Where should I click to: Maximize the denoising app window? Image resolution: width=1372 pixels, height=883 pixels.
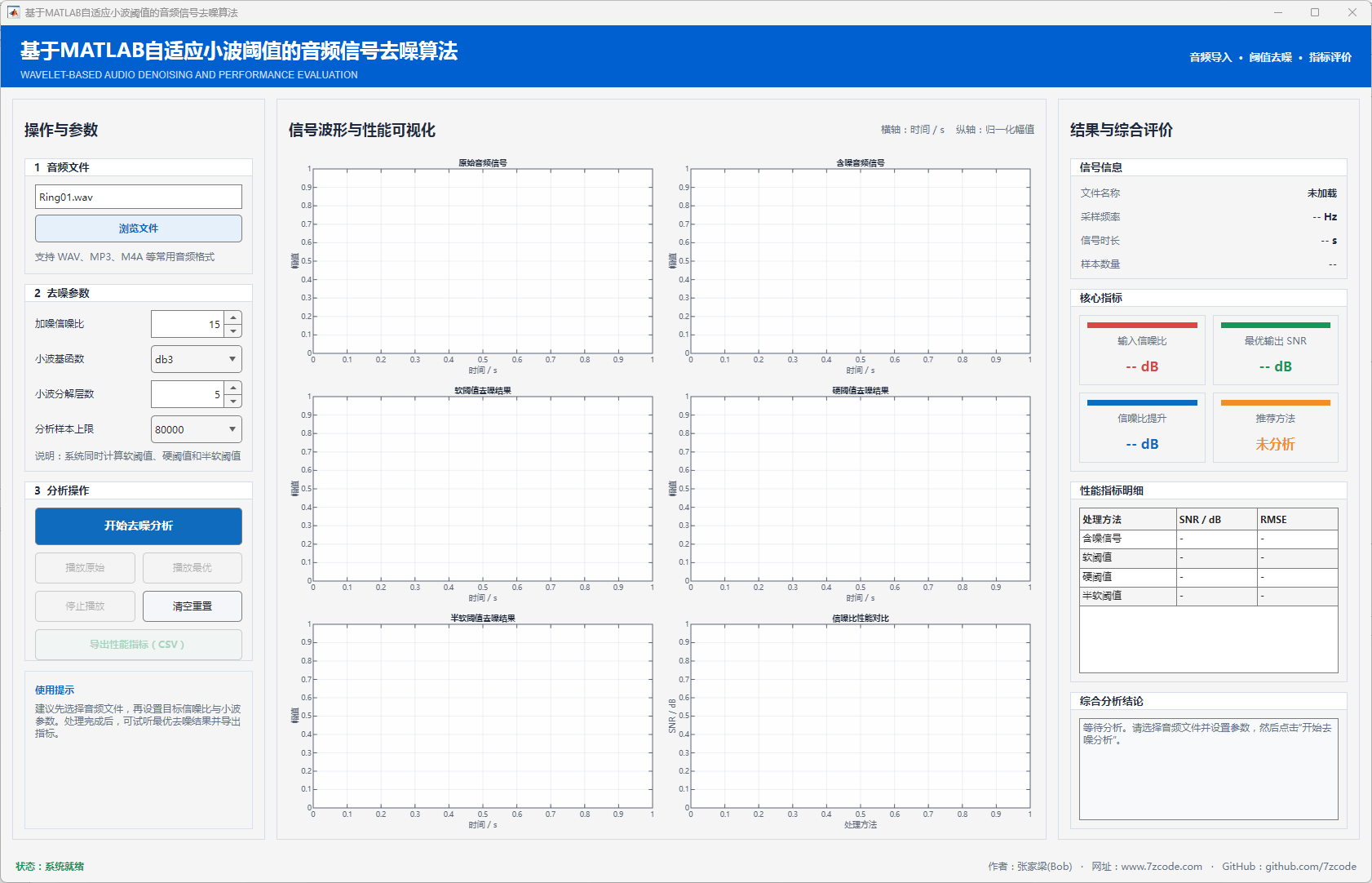pos(1315,12)
